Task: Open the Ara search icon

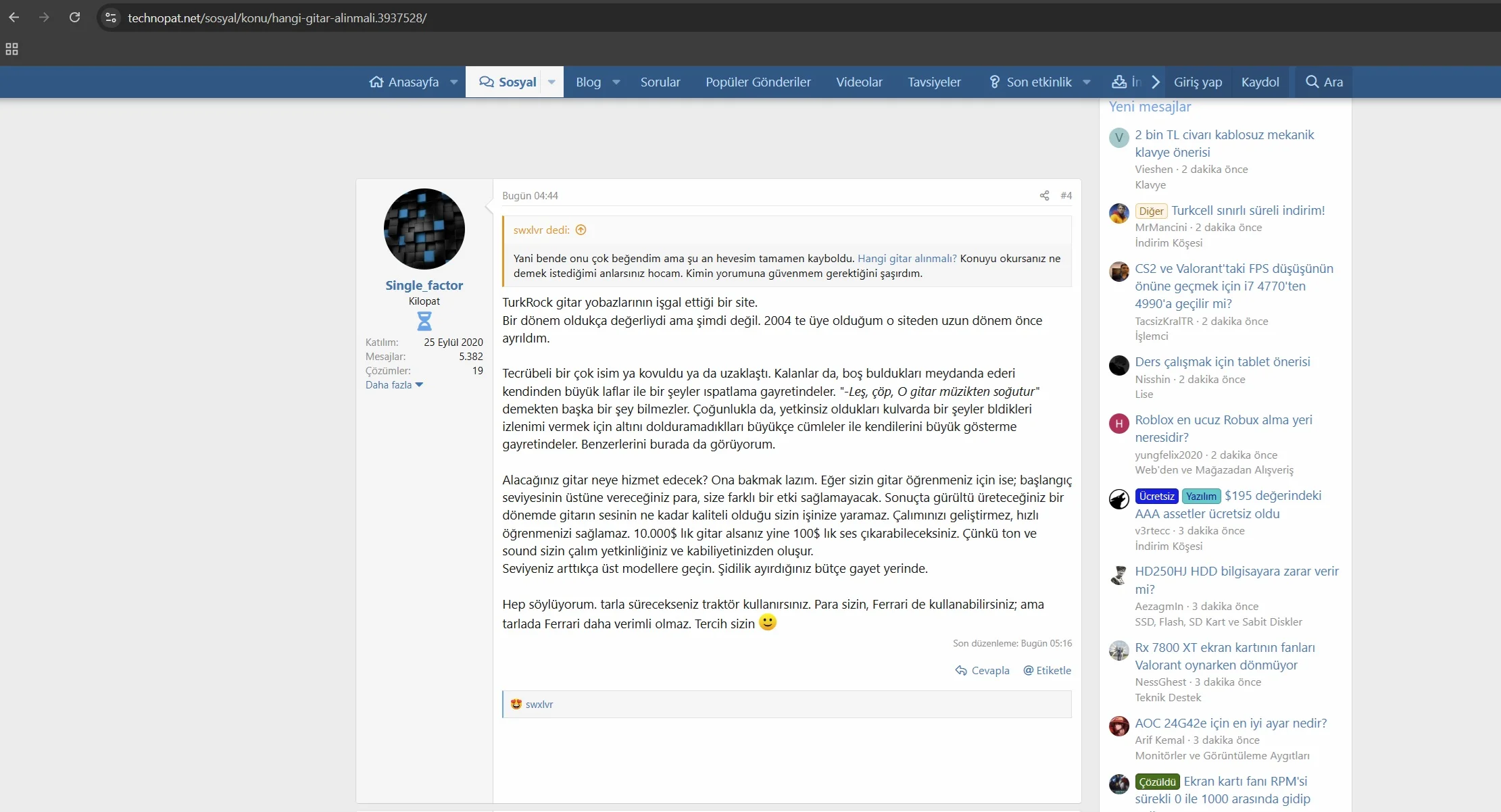Action: [1323, 82]
